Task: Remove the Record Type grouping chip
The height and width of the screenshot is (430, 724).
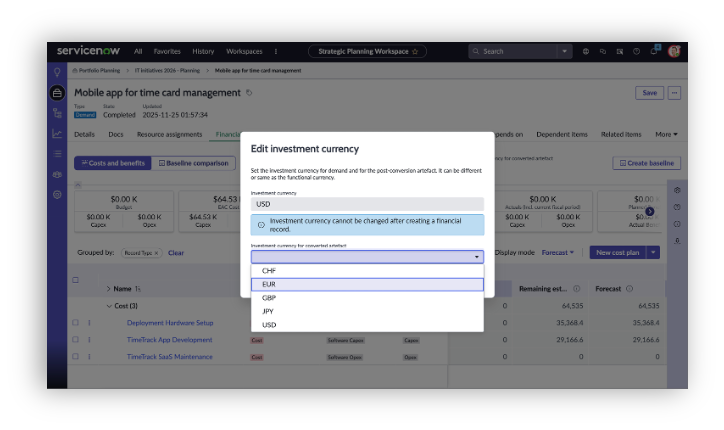Action: coord(157,253)
